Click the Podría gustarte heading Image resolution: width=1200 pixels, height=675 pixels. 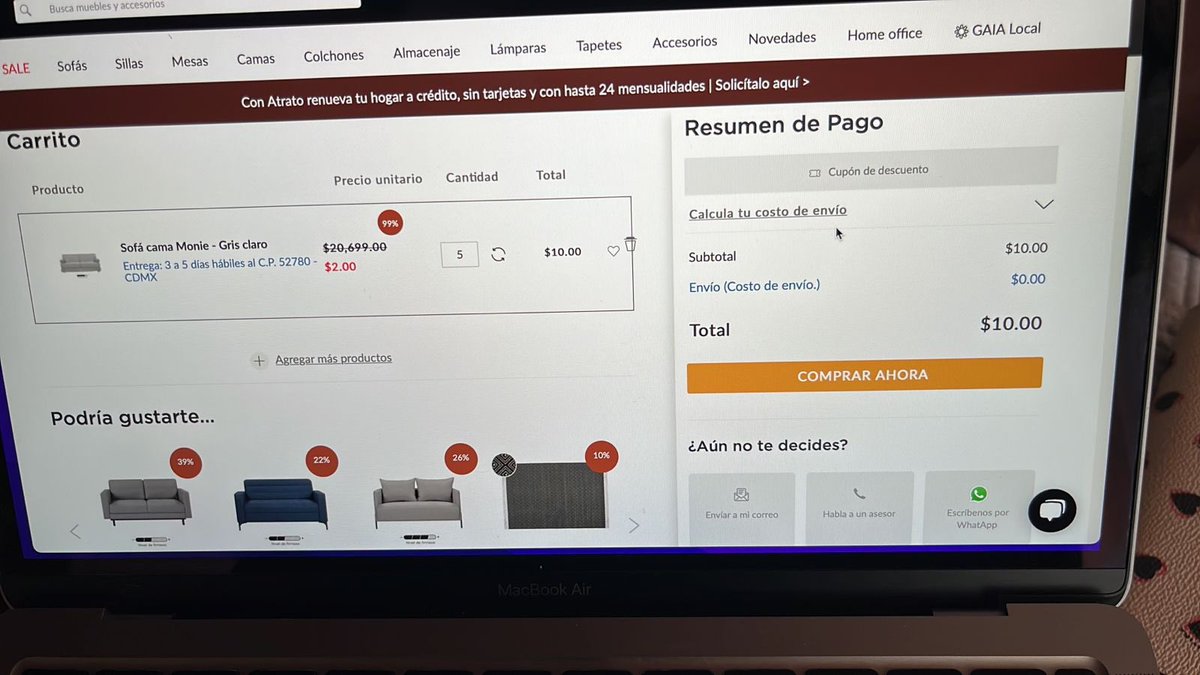[133, 417]
